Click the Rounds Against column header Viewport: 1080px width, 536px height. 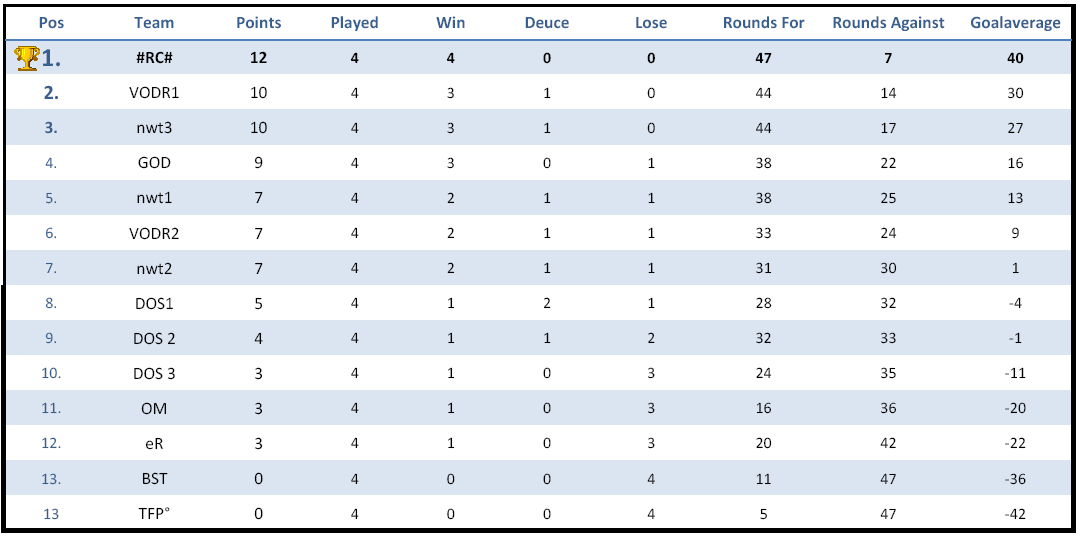click(x=889, y=23)
